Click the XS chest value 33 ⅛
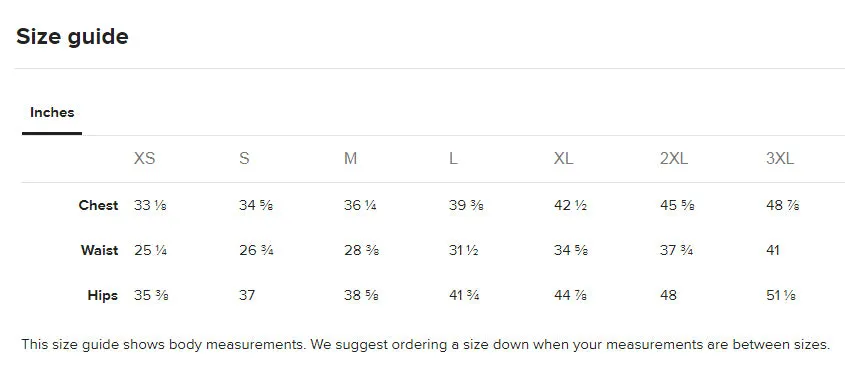Screen dimensions: 845x383 coord(150,205)
